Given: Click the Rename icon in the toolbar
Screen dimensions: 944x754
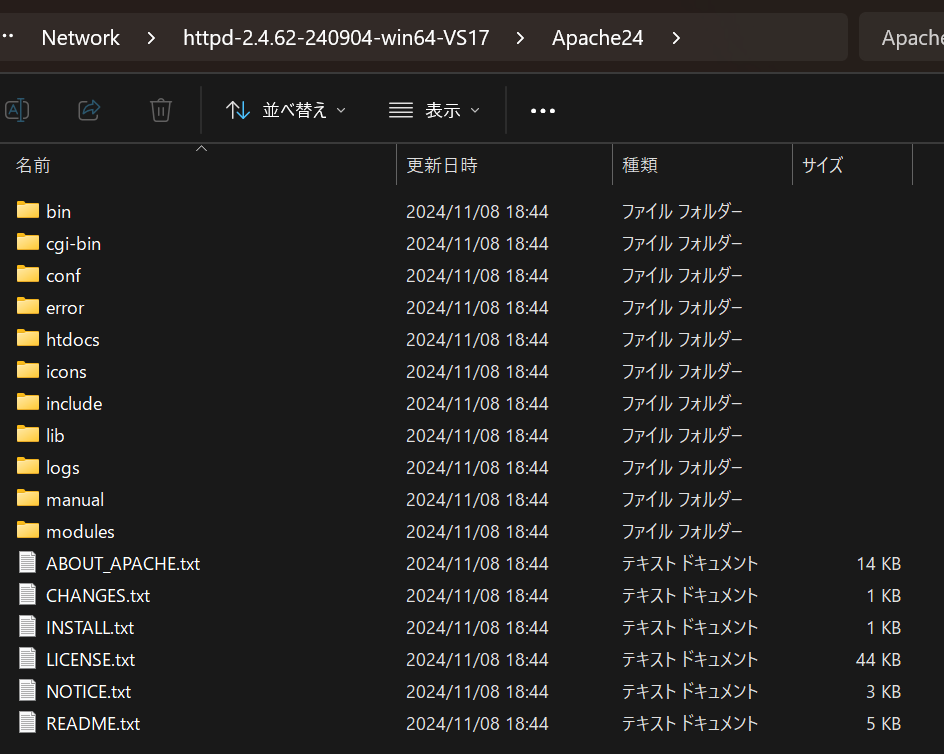Looking at the screenshot, I should (x=17, y=110).
